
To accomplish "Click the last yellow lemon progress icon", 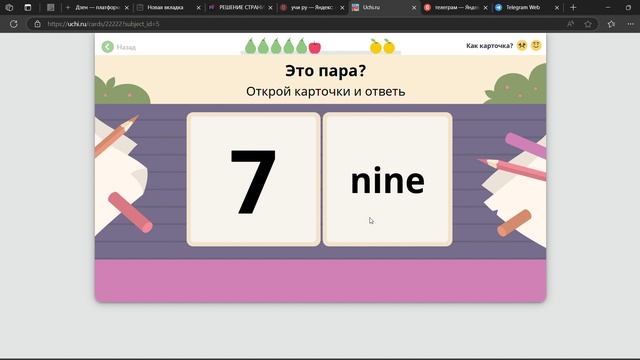I will pos(389,47).
